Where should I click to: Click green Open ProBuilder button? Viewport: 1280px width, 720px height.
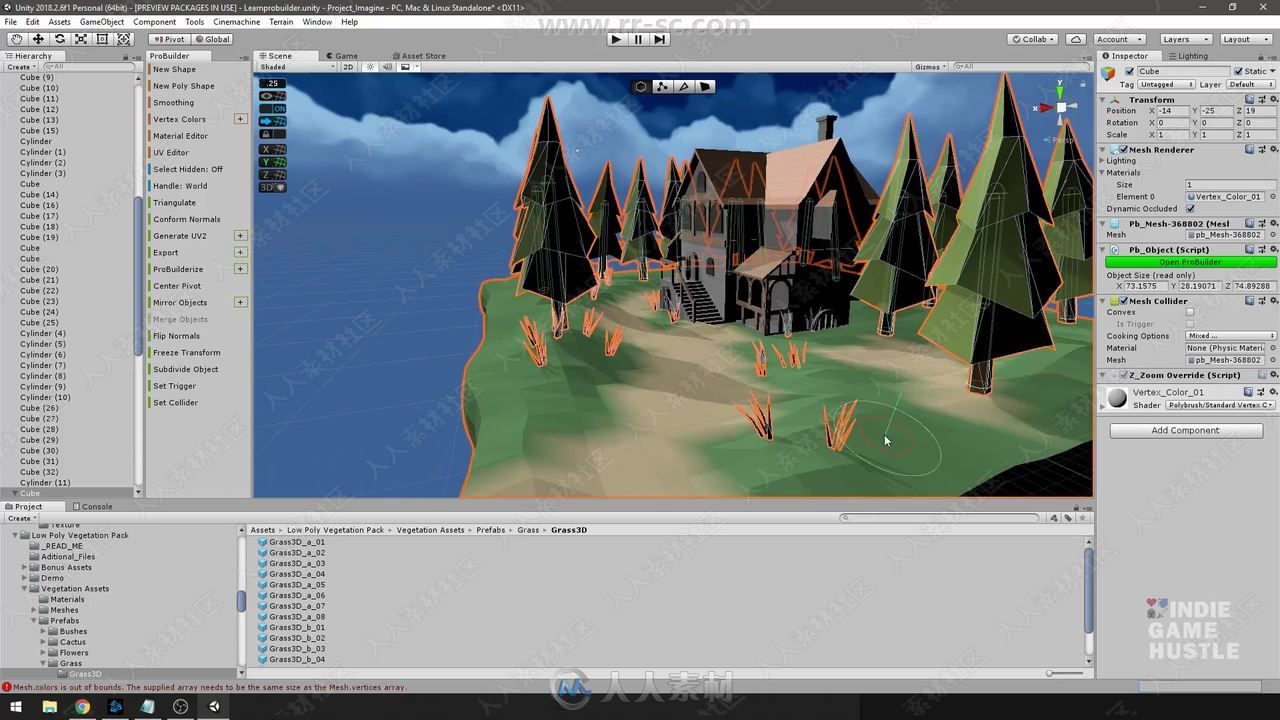pyautogui.click(x=1191, y=262)
